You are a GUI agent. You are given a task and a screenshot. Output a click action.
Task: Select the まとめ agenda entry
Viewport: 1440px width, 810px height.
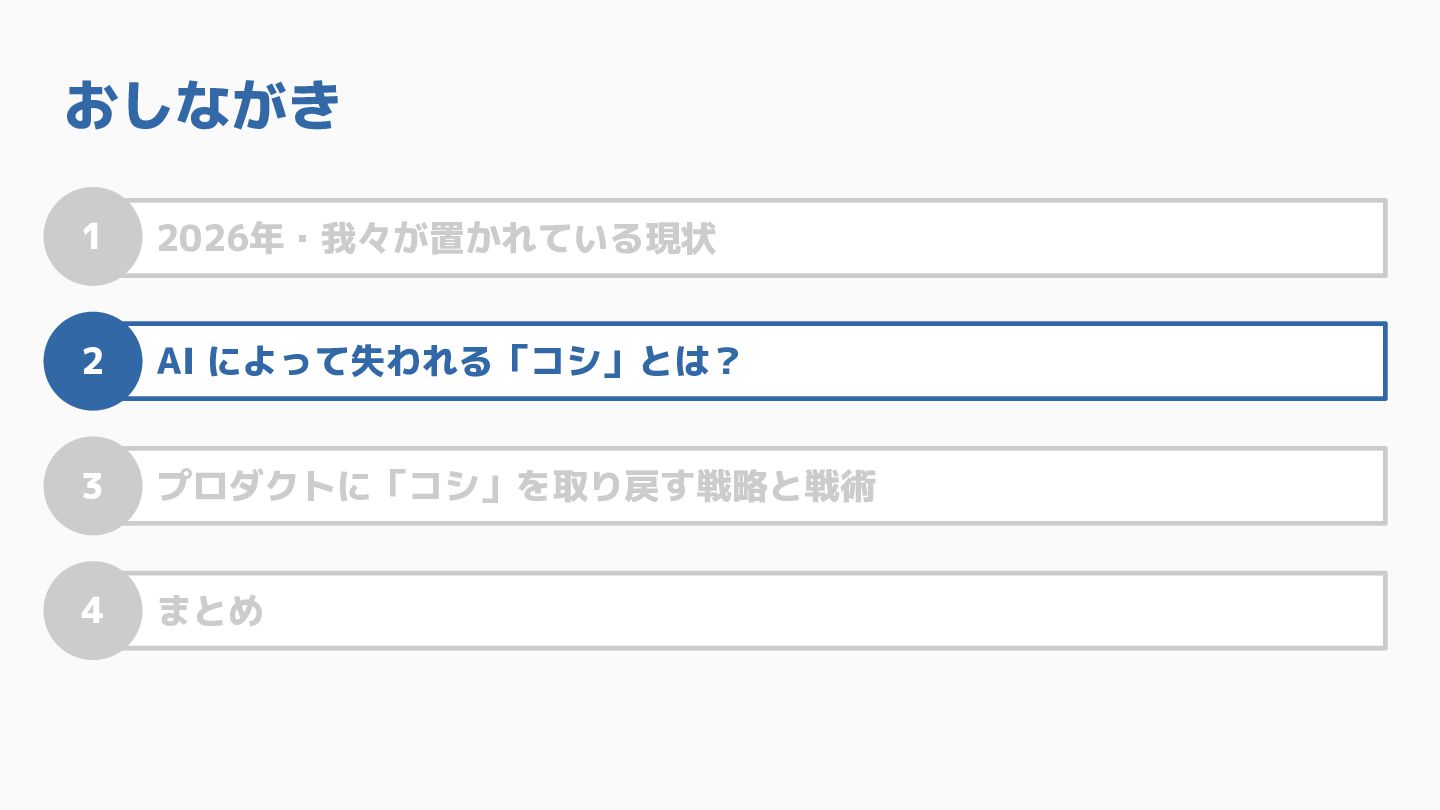click(210, 611)
